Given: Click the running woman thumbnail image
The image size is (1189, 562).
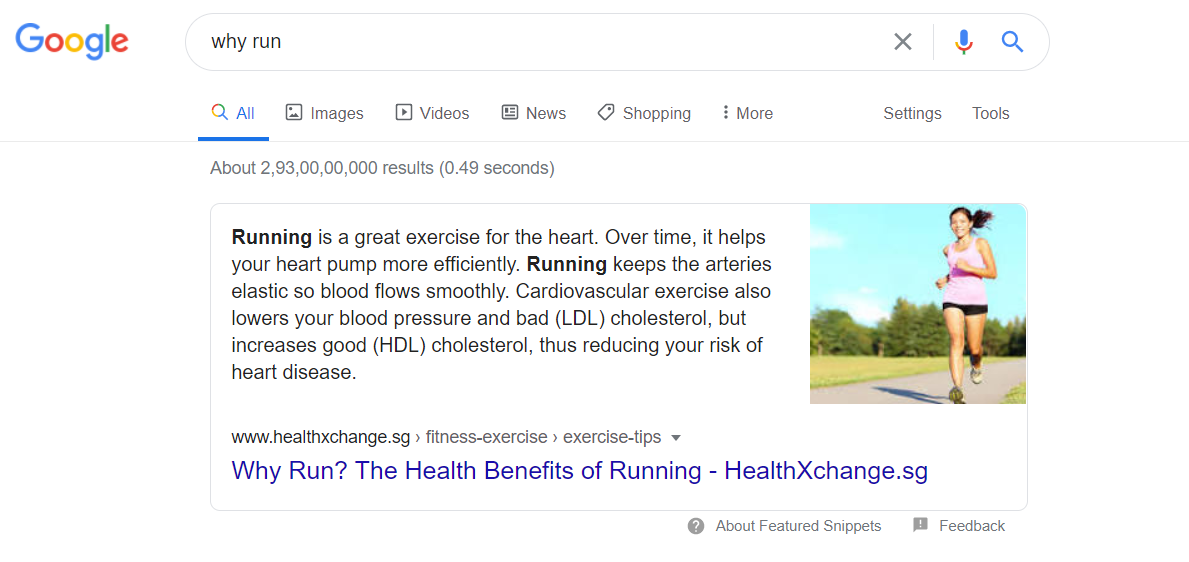Looking at the screenshot, I should tap(917, 304).
